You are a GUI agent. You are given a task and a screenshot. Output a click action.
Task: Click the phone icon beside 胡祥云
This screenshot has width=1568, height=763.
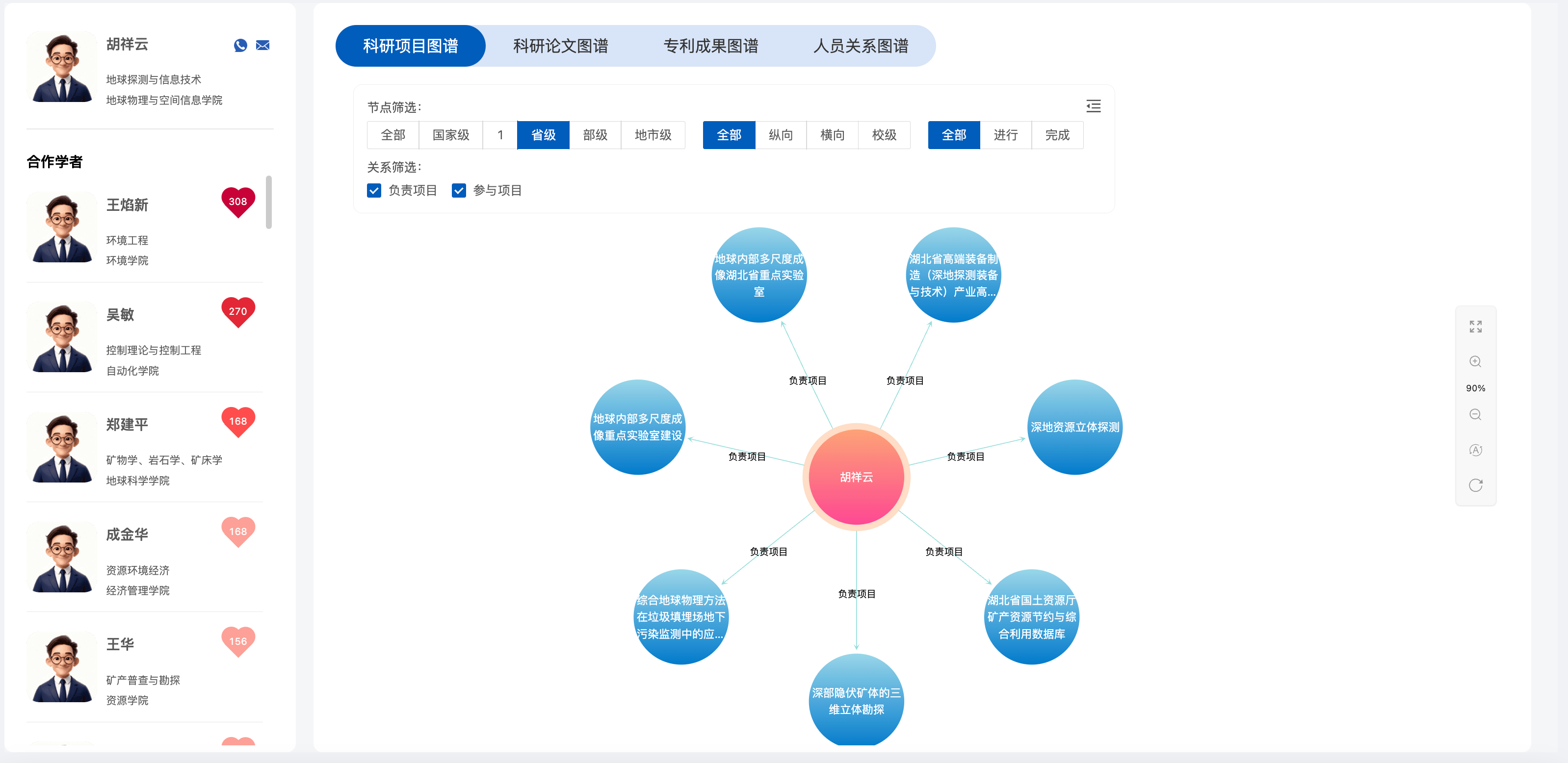pyautogui.click(x=240, y=46)
